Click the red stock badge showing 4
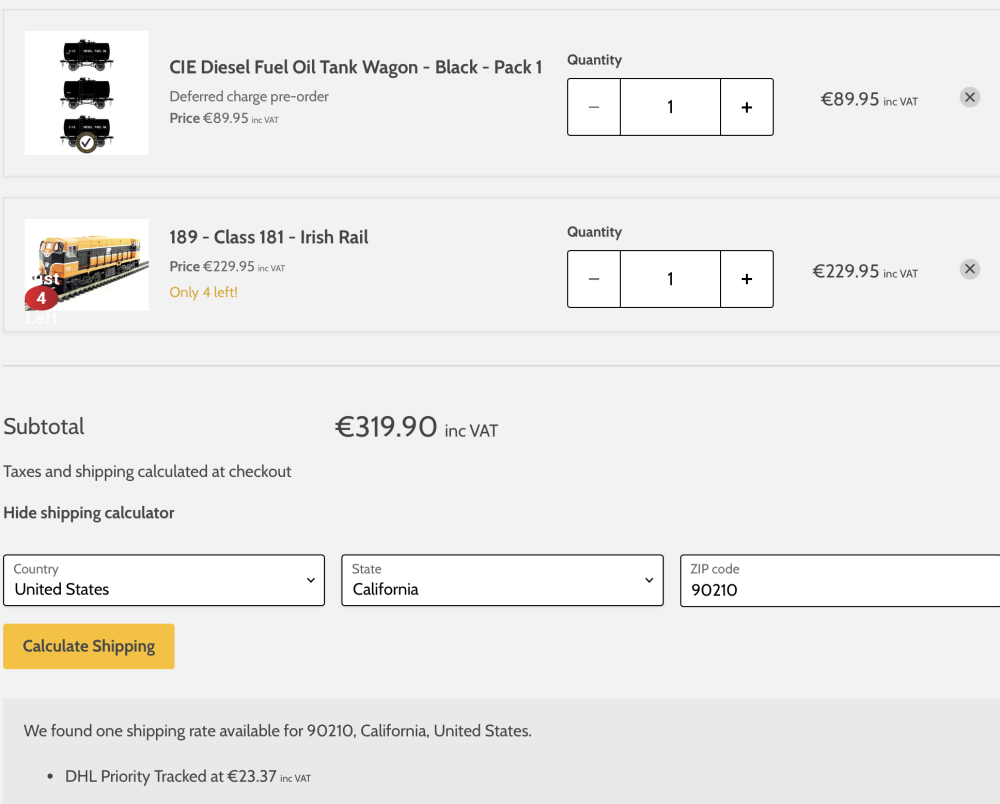 pyautogui.click(x=41, y=298)
